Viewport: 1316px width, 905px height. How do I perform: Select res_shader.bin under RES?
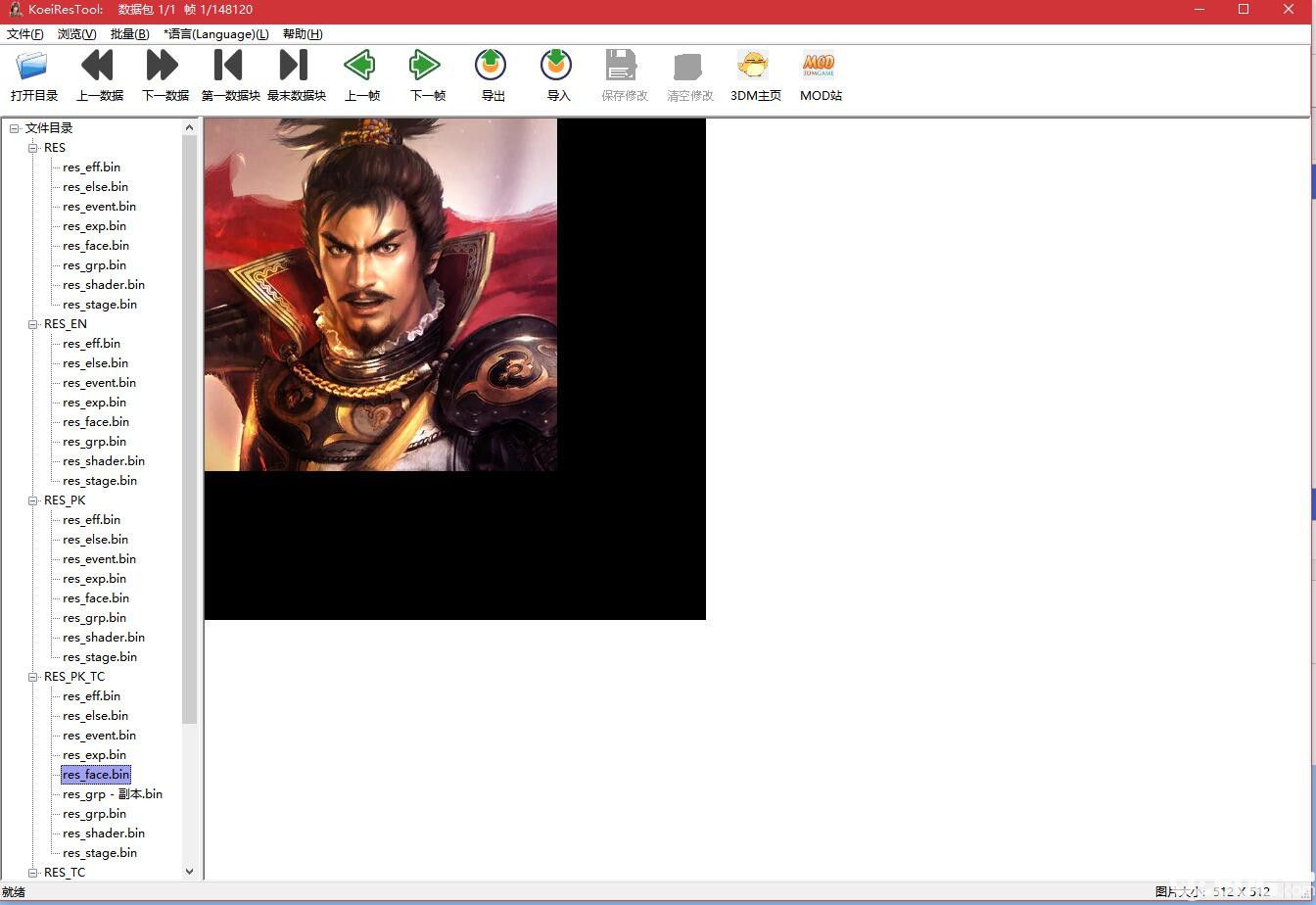tap(104, 285)
